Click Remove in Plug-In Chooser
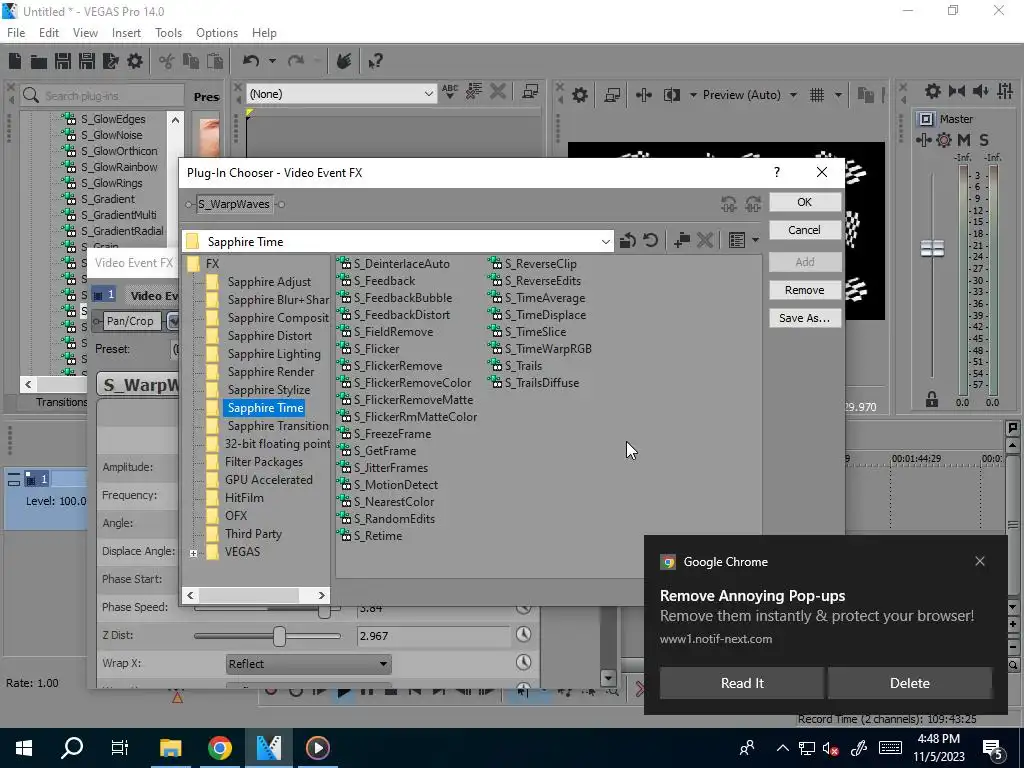The width and height of the screenshot is (1024, 768). tap(805, 290)
